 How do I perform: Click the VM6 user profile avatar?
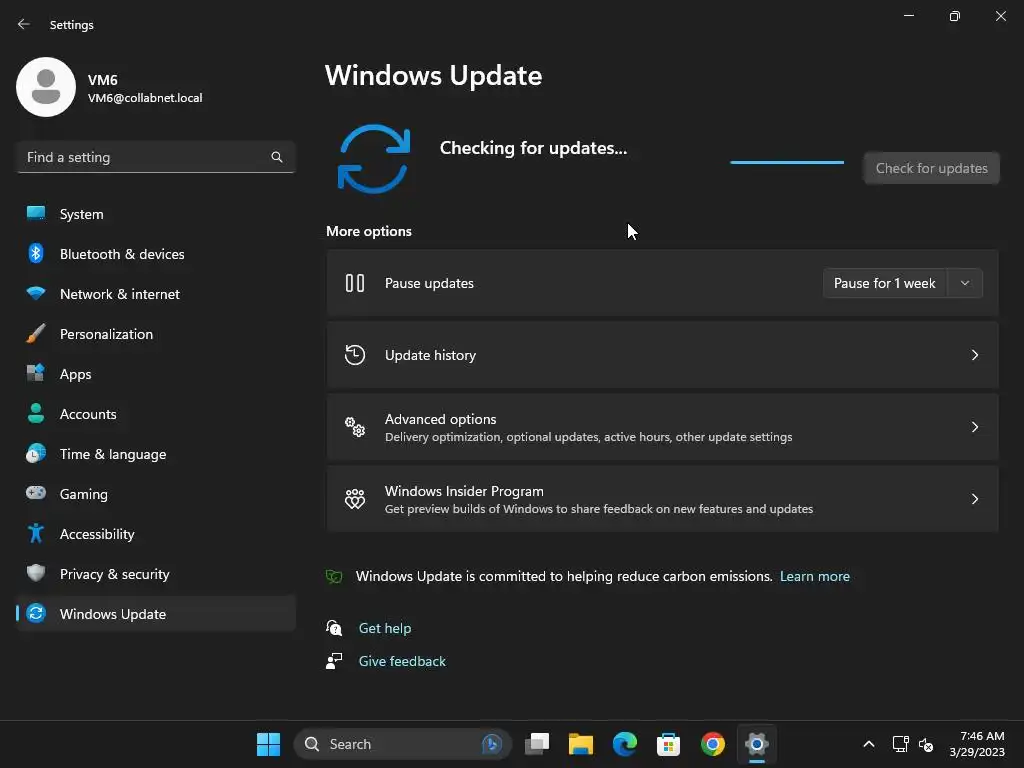point(46,87)
